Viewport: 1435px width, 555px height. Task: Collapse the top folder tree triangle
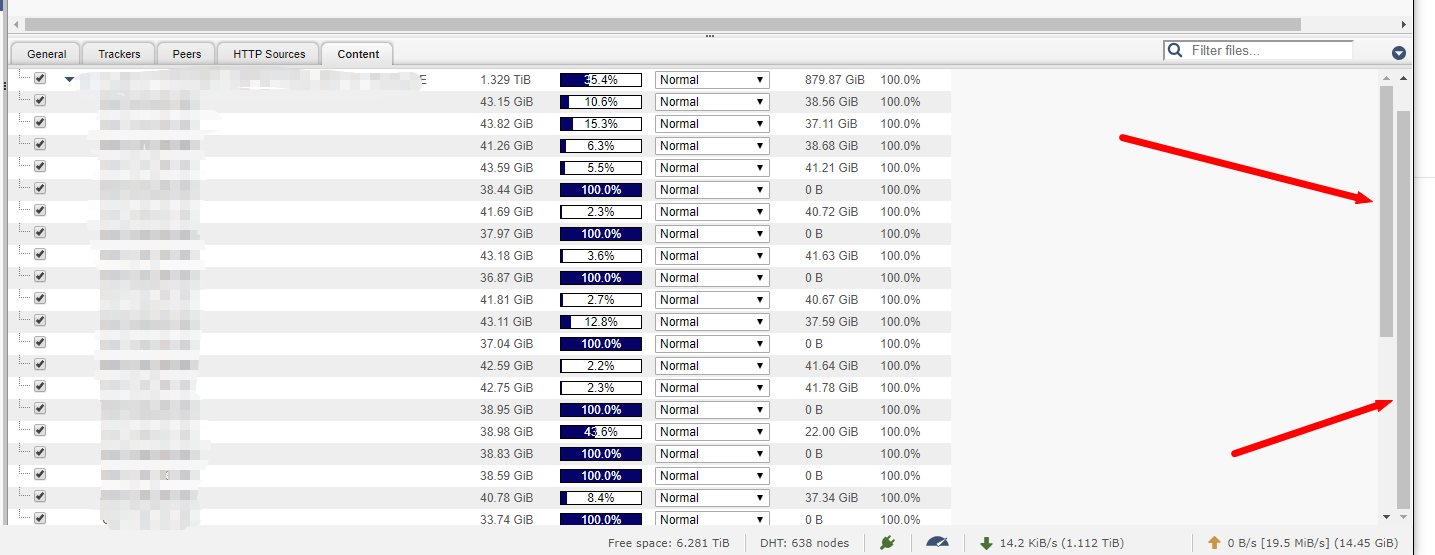[69, 80]
